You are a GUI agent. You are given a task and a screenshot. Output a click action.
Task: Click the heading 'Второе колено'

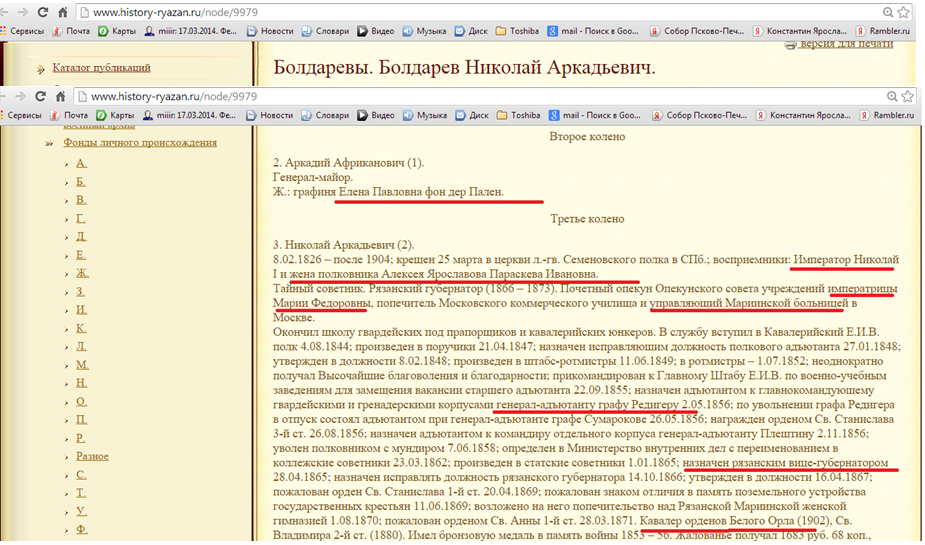(587, 137)
